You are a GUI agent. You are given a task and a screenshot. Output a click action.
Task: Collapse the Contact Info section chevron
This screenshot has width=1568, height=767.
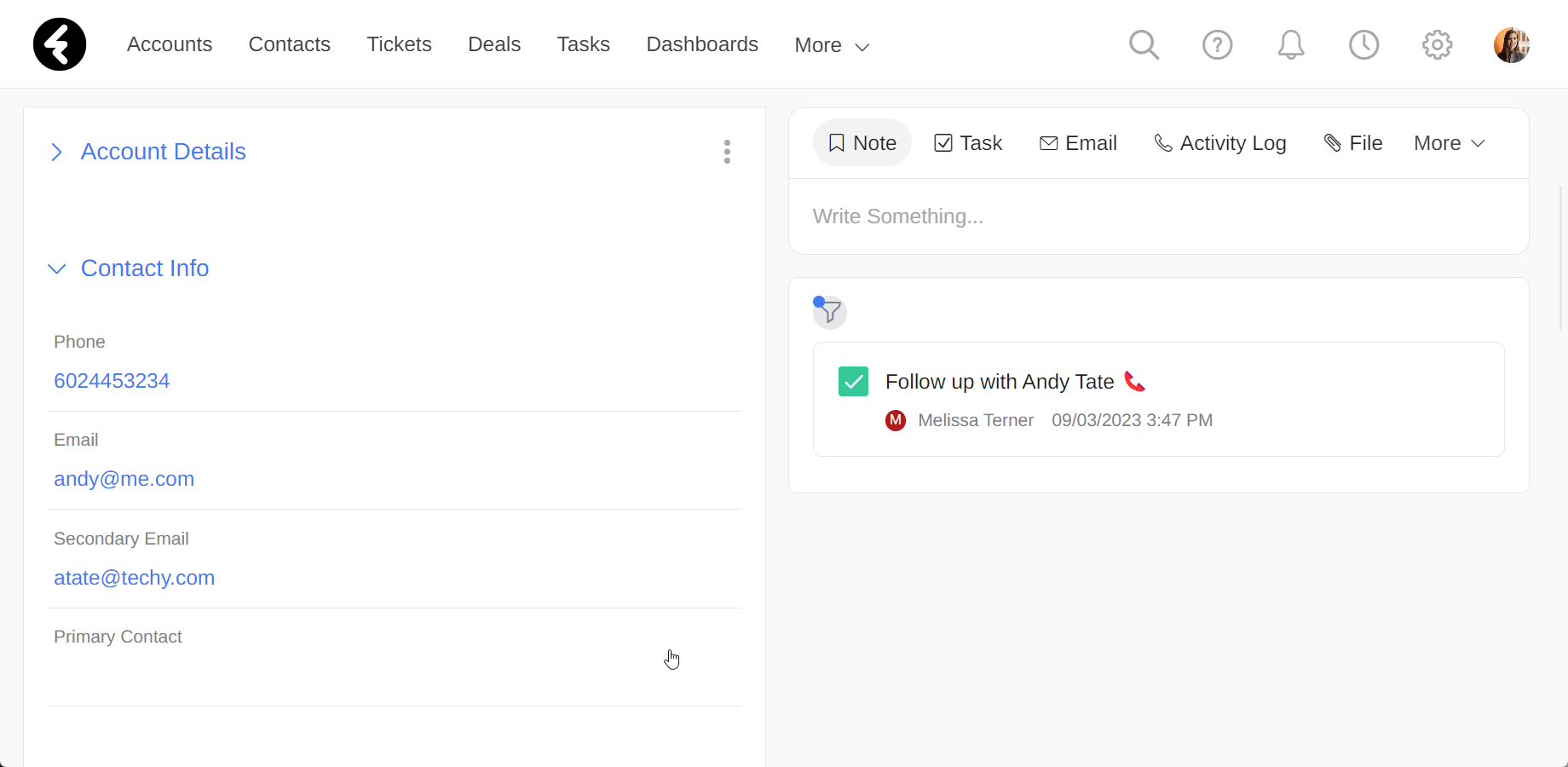[57, 269]
